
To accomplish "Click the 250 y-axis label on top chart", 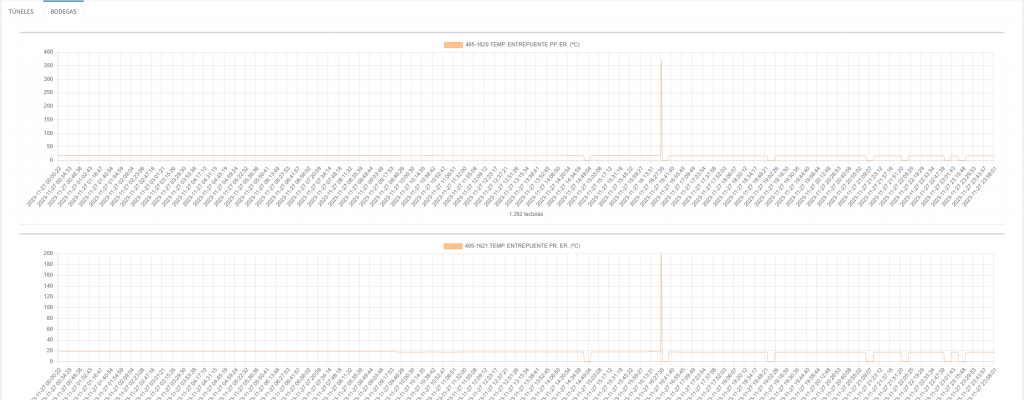I will coord(47,92).
